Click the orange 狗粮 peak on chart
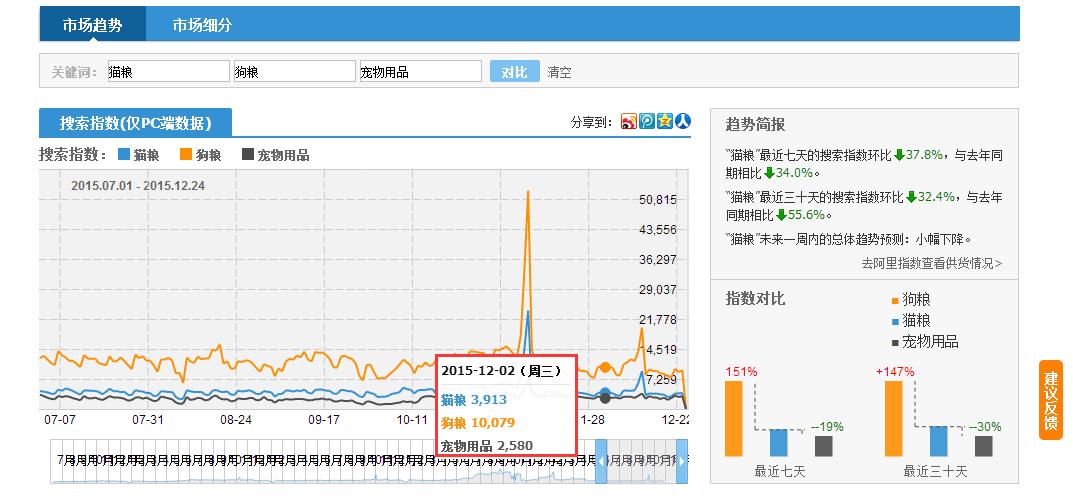 tap(528, 193)
